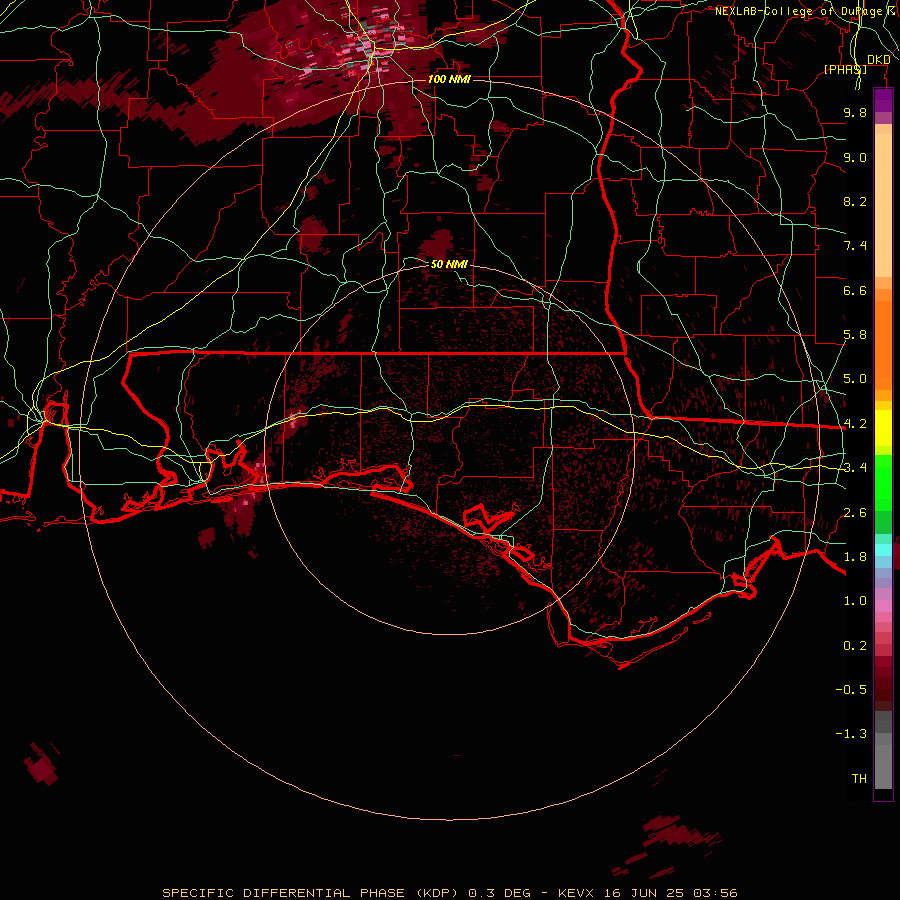Click the 6.6 value on the color scale
The width and height of the screenshot is (900, 900).
855,290
